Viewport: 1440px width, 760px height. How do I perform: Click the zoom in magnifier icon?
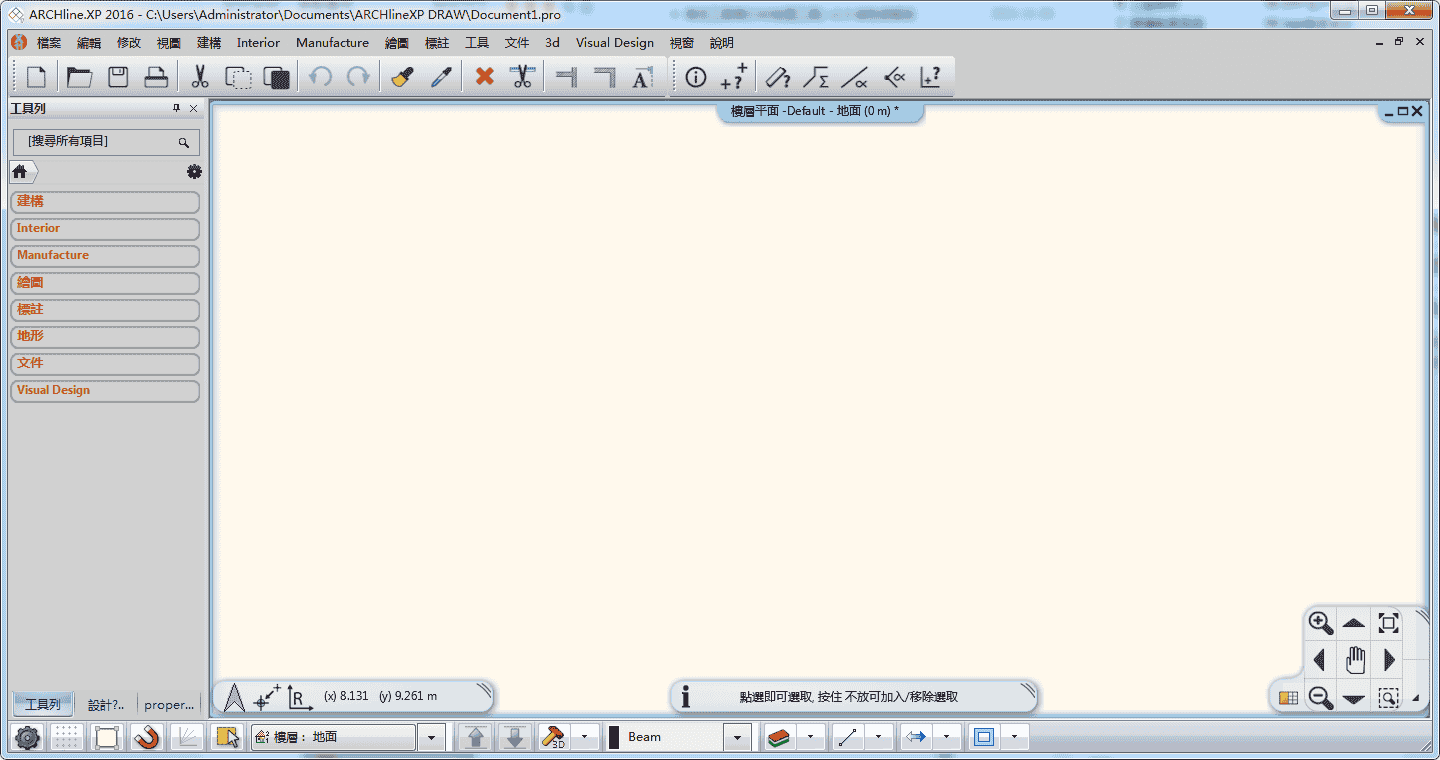1321,623
